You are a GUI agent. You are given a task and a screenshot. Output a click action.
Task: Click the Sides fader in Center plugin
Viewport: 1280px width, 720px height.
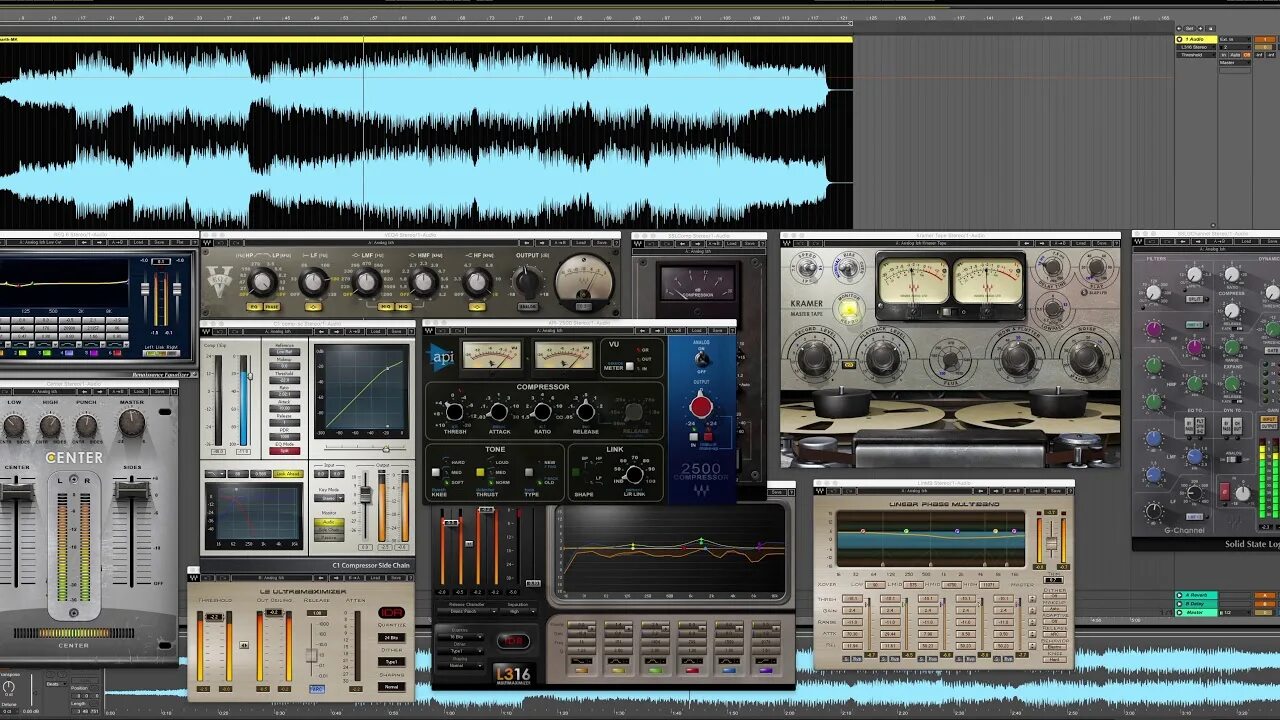[130, 488]
